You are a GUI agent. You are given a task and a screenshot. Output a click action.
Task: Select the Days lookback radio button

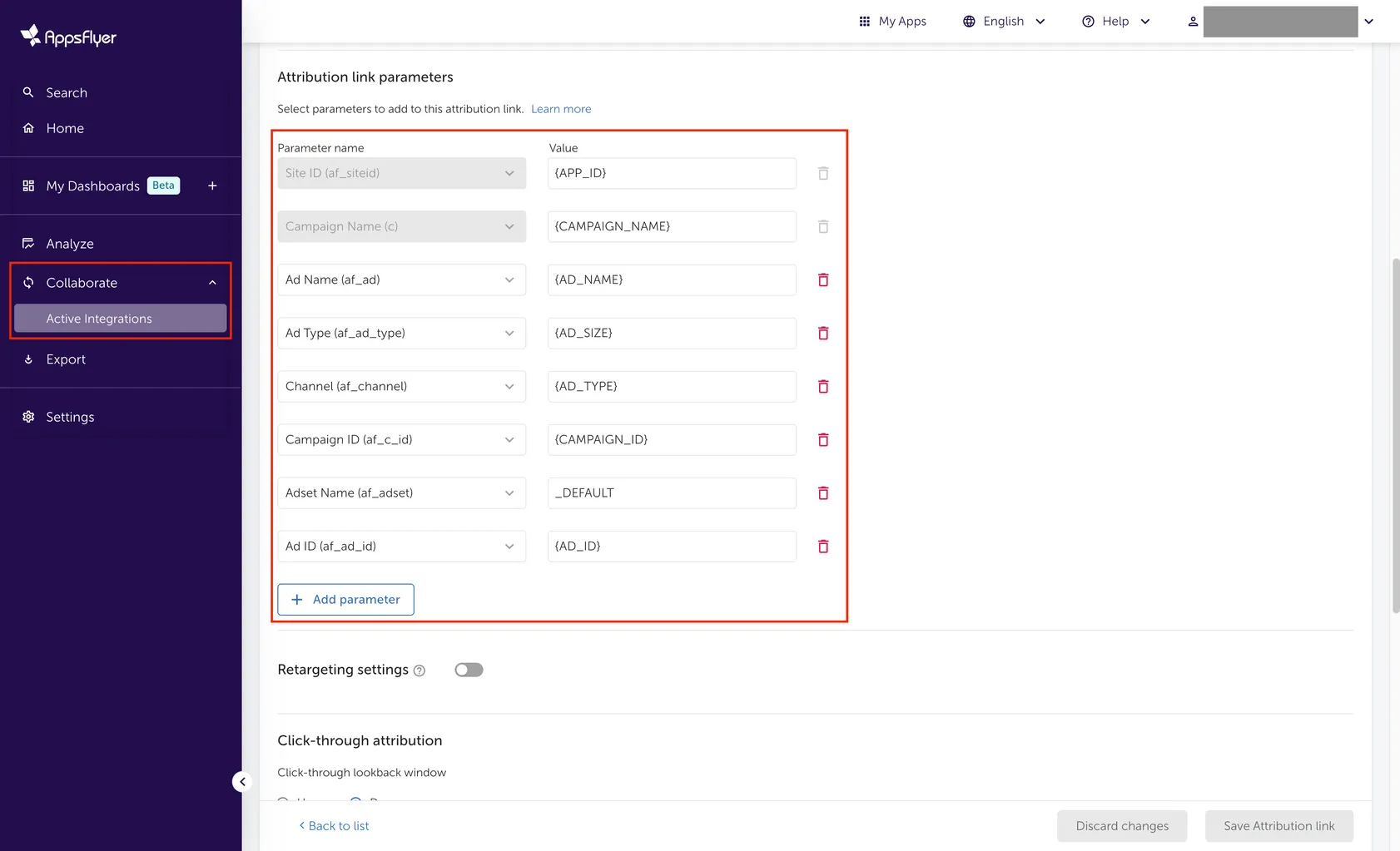tap(355, 801)
